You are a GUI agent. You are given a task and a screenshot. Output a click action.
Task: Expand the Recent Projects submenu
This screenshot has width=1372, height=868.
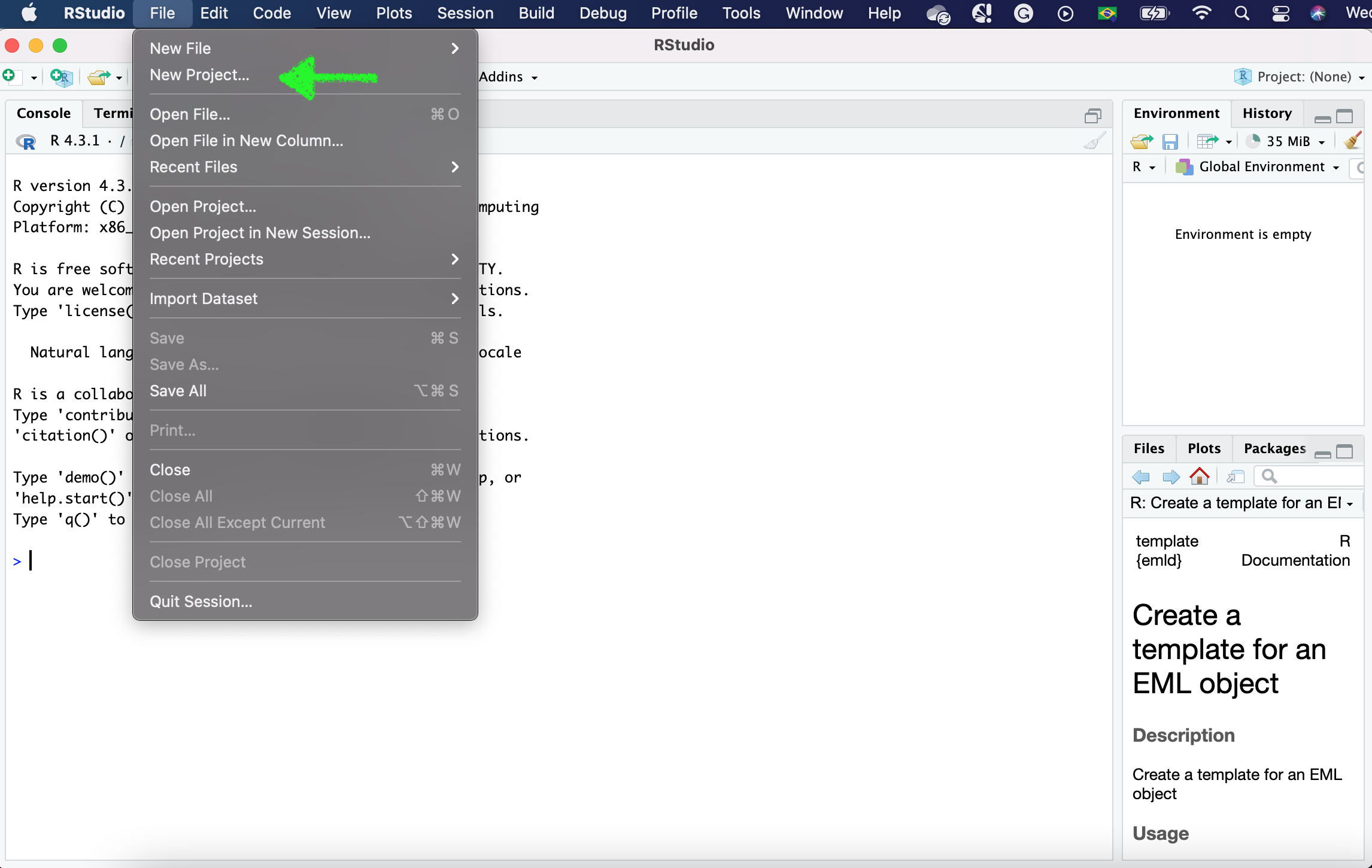tap(305, 259)
